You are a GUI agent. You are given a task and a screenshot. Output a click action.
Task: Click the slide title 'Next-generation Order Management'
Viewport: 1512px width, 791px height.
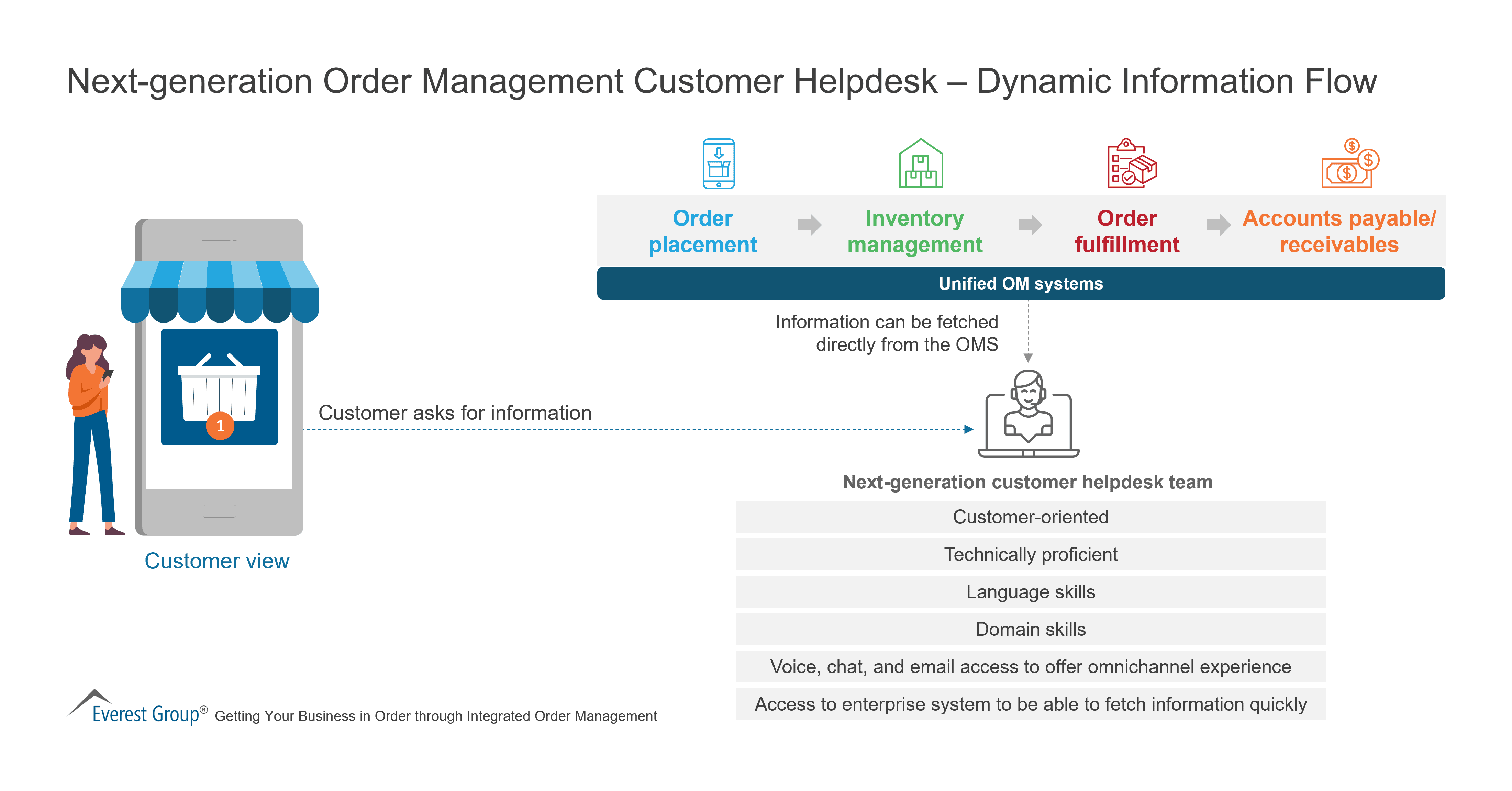coord(721,81)
